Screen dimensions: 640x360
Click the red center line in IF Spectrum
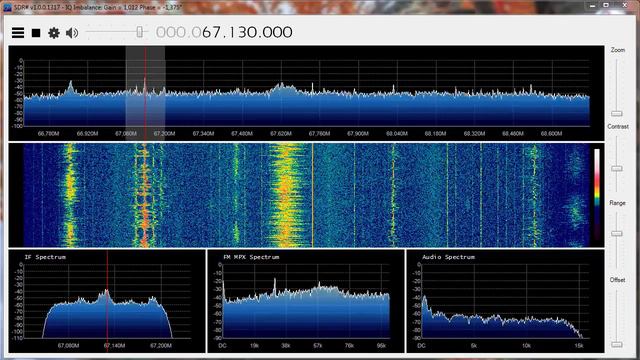[107, 300]
